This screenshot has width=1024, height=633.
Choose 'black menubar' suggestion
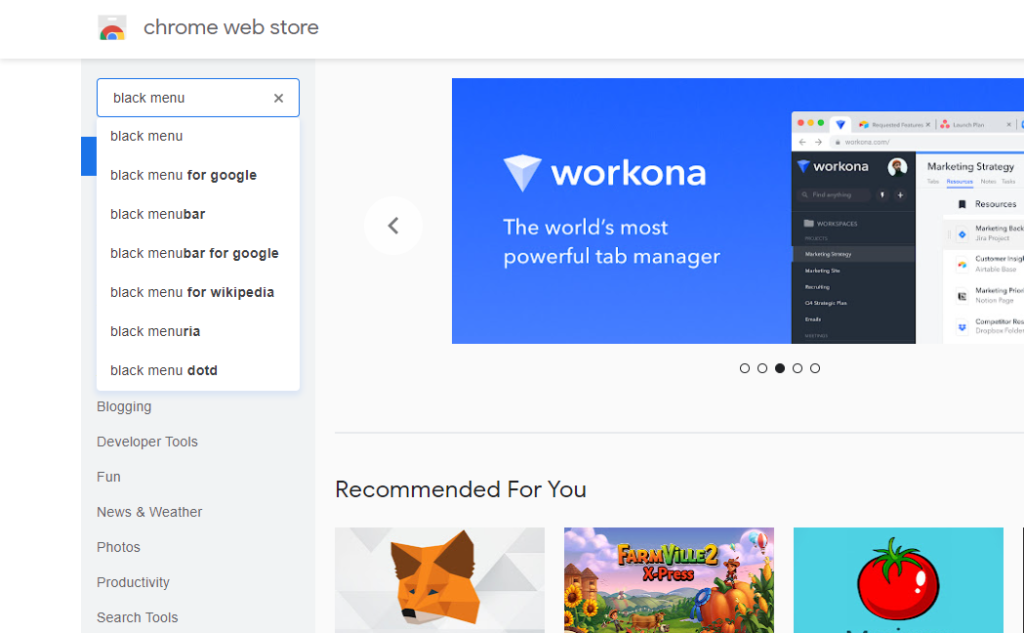click(158, 214)
